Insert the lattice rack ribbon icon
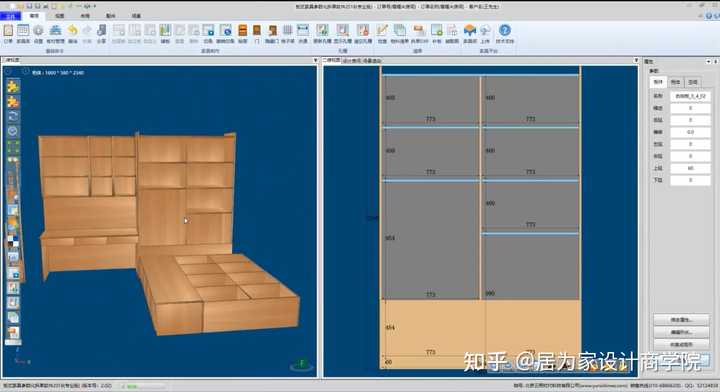The image size is (720, 392). pyautogui.click(x=287, y=31)
